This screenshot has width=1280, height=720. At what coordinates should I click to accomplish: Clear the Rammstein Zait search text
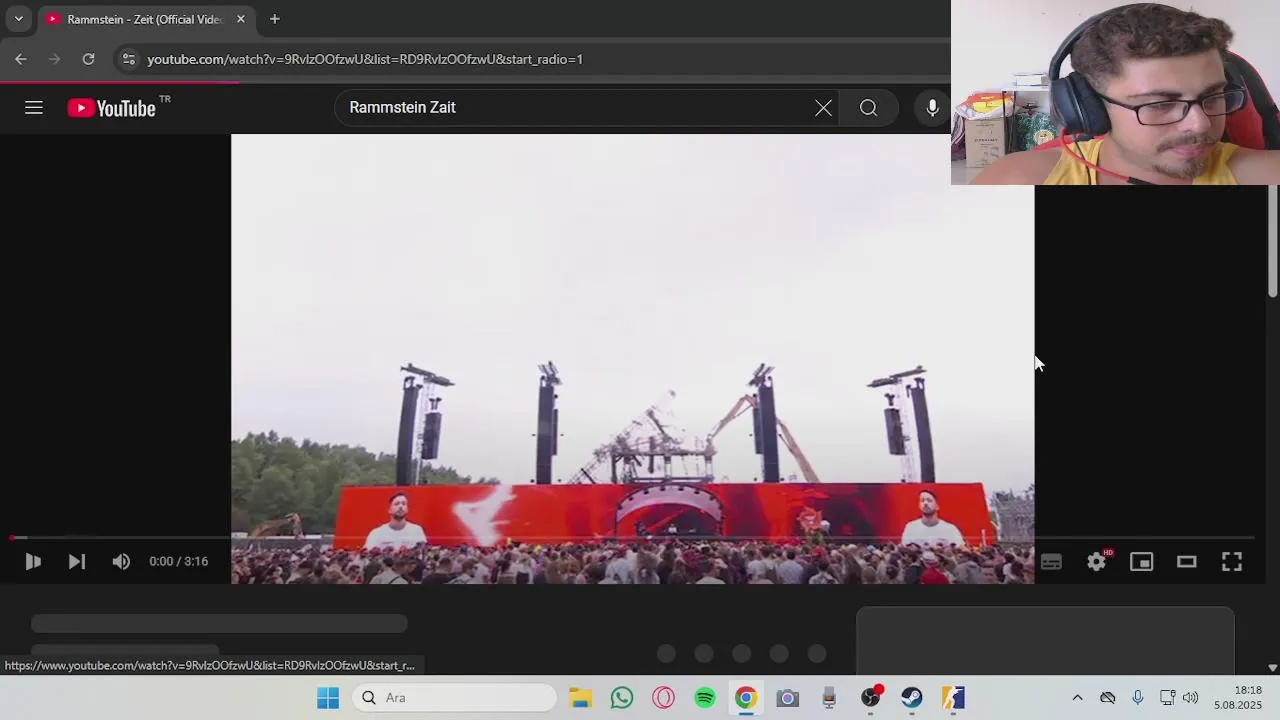click(823, 108)
